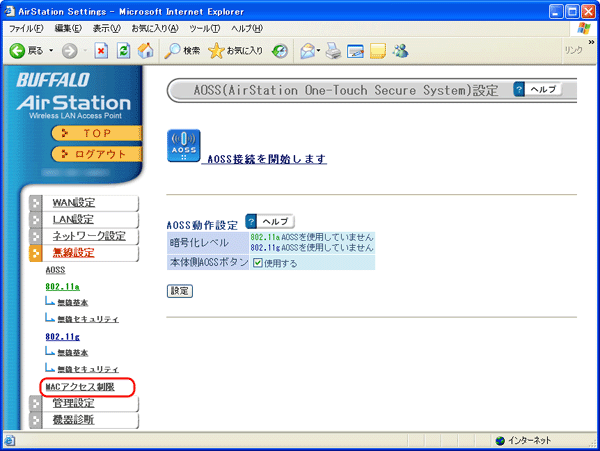Viewport: 600px width, 451px height.
Task: Print the page with the printer icon
Action: click(333, 50)
